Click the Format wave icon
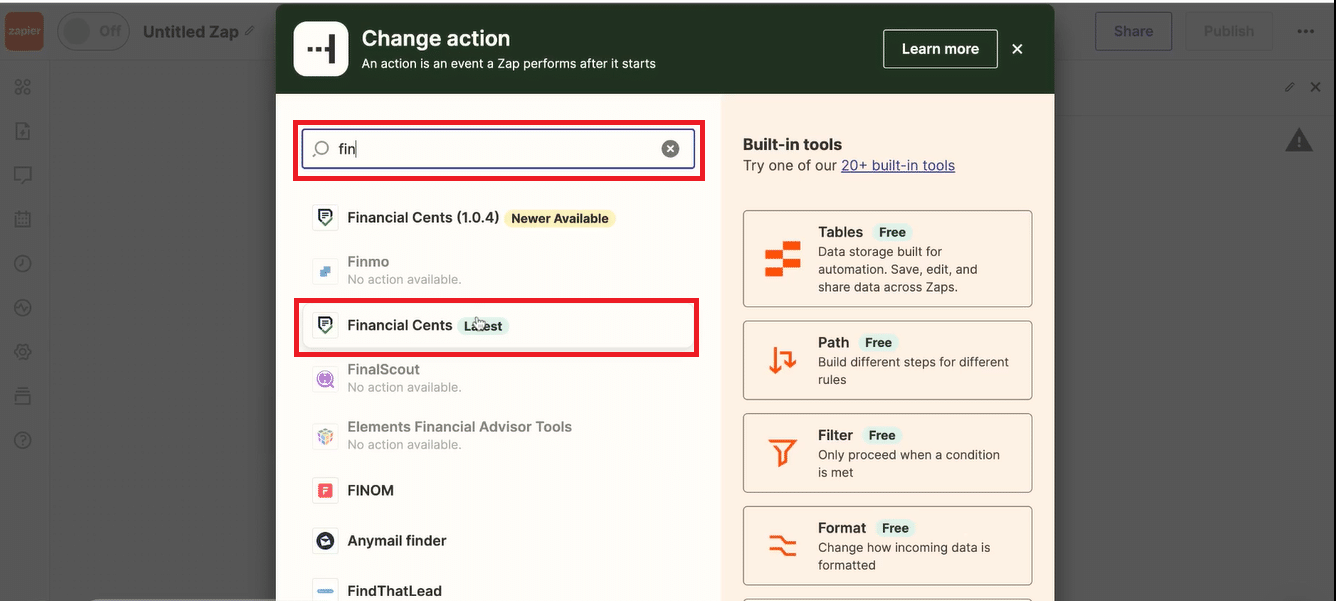This screenshot has width=1336, height=601. click(x=782, y=546)
